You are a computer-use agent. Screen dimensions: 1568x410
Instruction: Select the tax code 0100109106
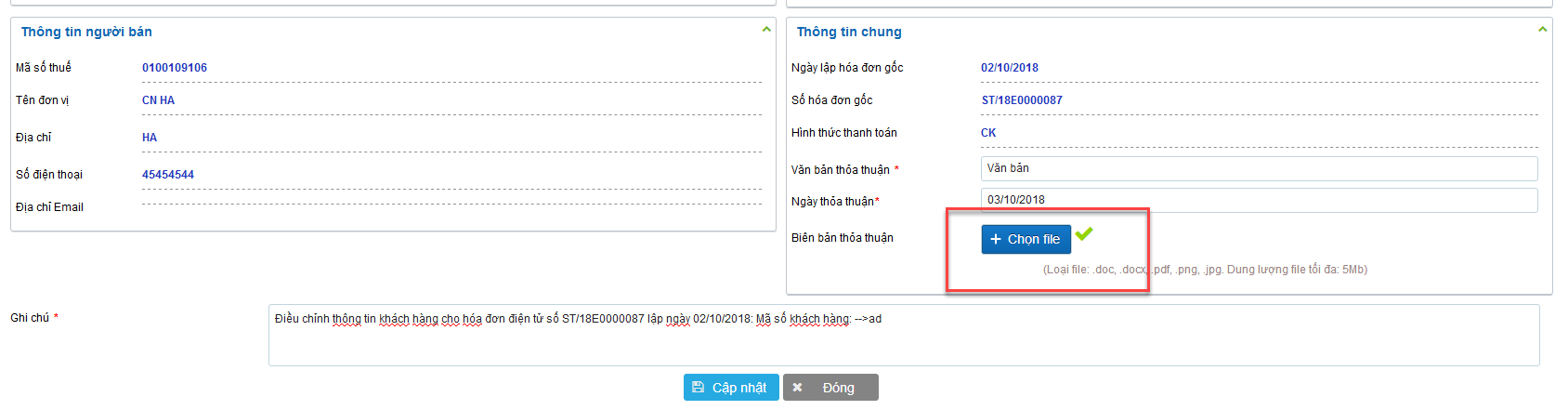point(175,68)
